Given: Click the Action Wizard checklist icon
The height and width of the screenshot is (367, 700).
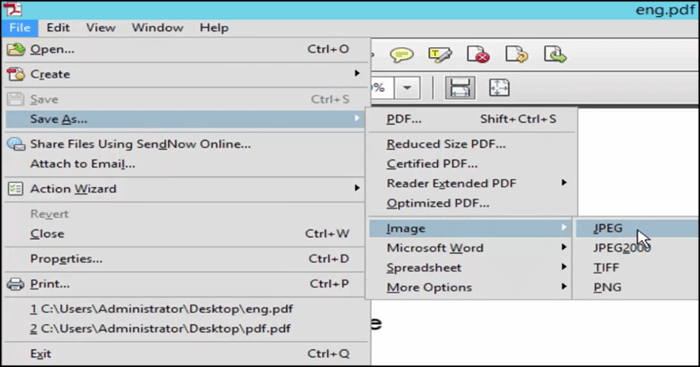Looking at the screenshot, I should tap(16, 189).
